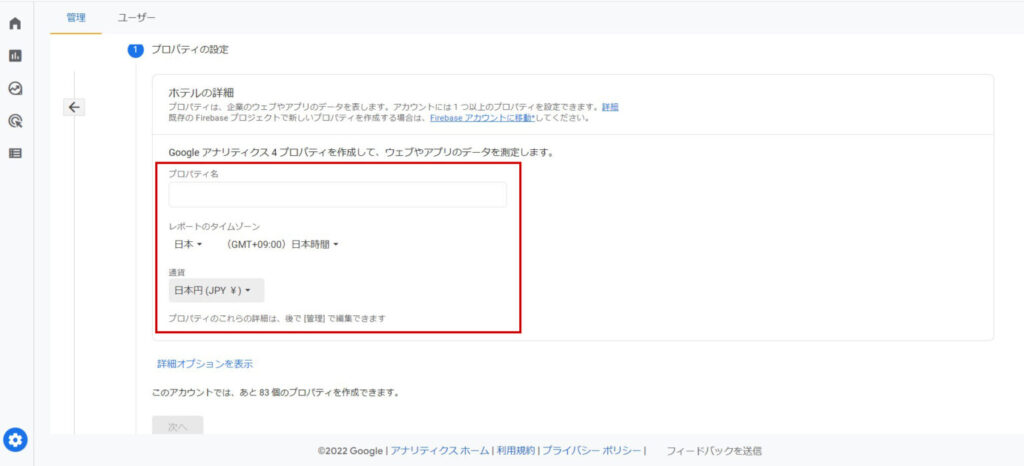The width and height of the screenshot is (1024, 466).
Task: Switch to the ユーザー tab
Action: tap(136, 17)
